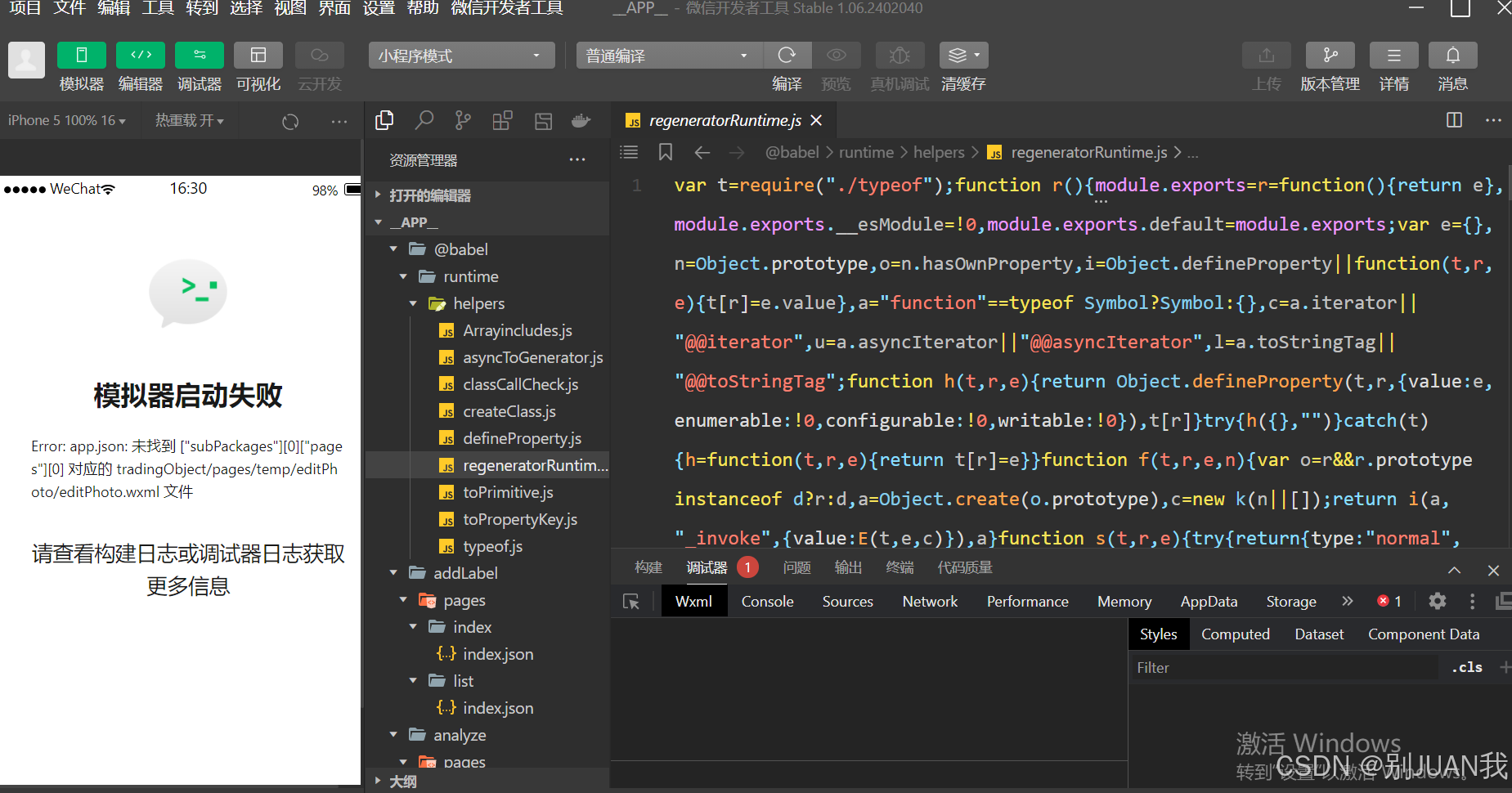The height and width of the screenshot is (793, 1512).
Task: Refresh the simulator
Action: click(x=290, y=122)
